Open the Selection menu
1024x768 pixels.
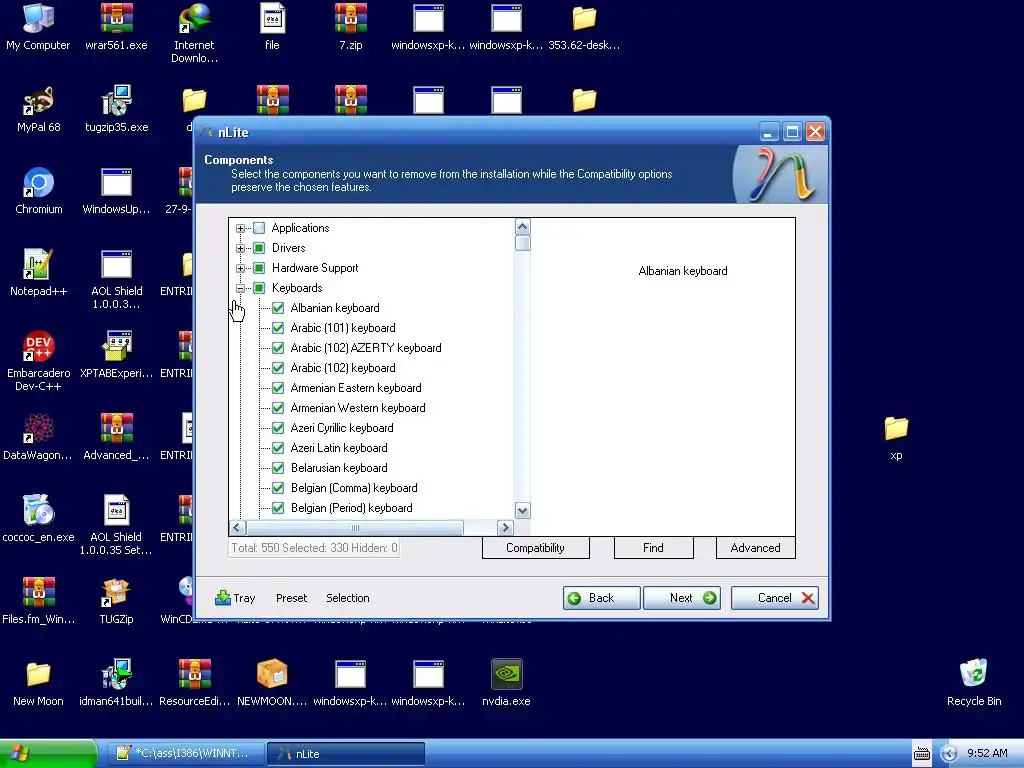click(x=347, y=598)
